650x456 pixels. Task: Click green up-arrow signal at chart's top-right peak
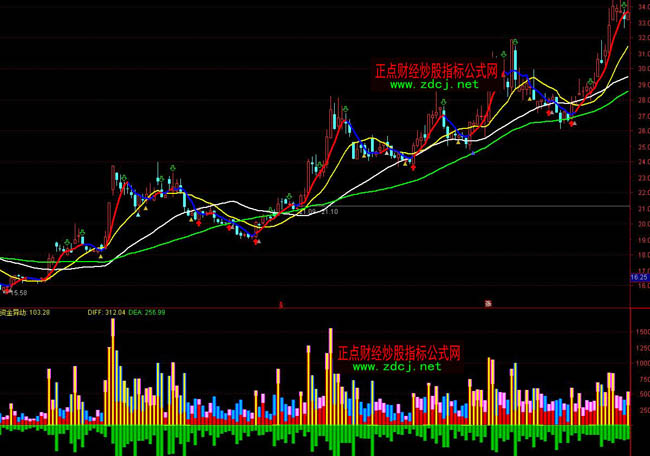[x=626, y=6]
